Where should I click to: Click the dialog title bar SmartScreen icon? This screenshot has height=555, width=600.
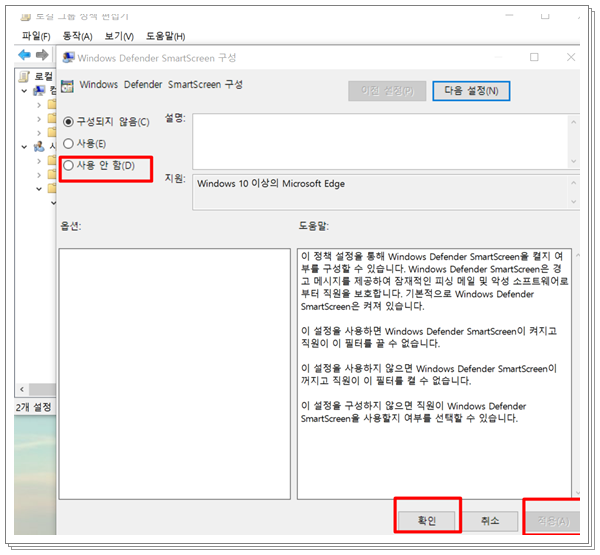point(68,58)
